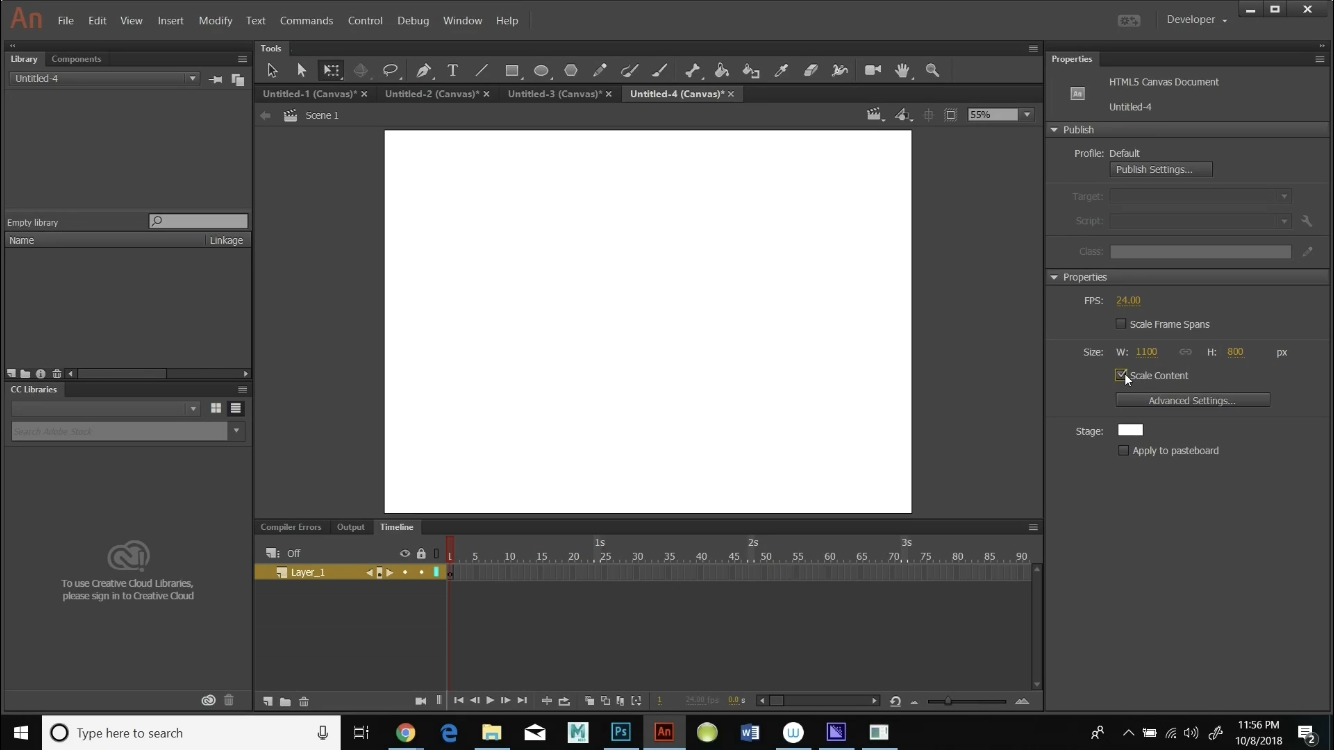This screenshot has height=750, width=1334.
Task: Open the Target dropdown in Publish
Action: [x=1285, y=196]
